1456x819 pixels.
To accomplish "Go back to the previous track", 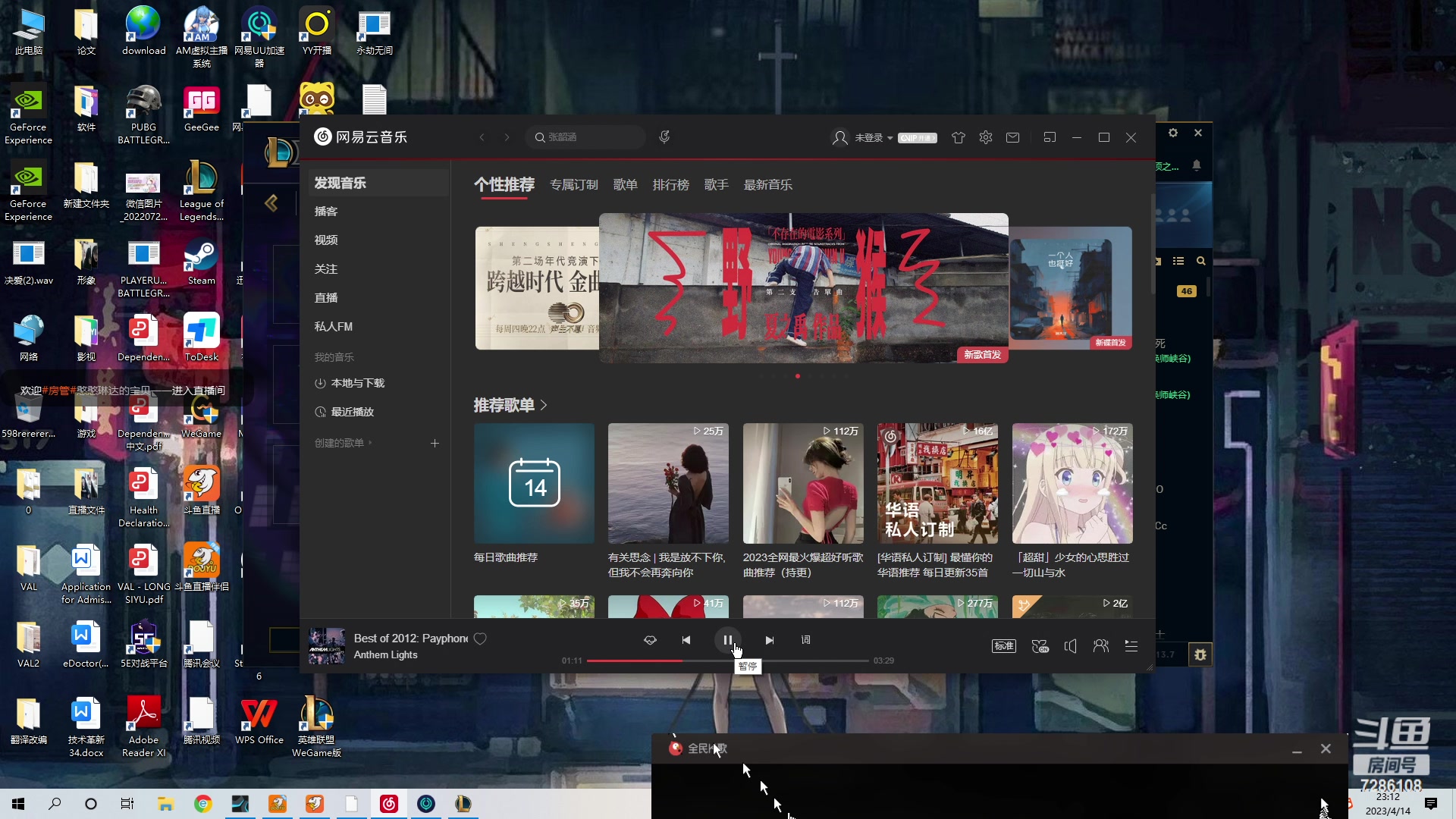I will click(686, 640).
